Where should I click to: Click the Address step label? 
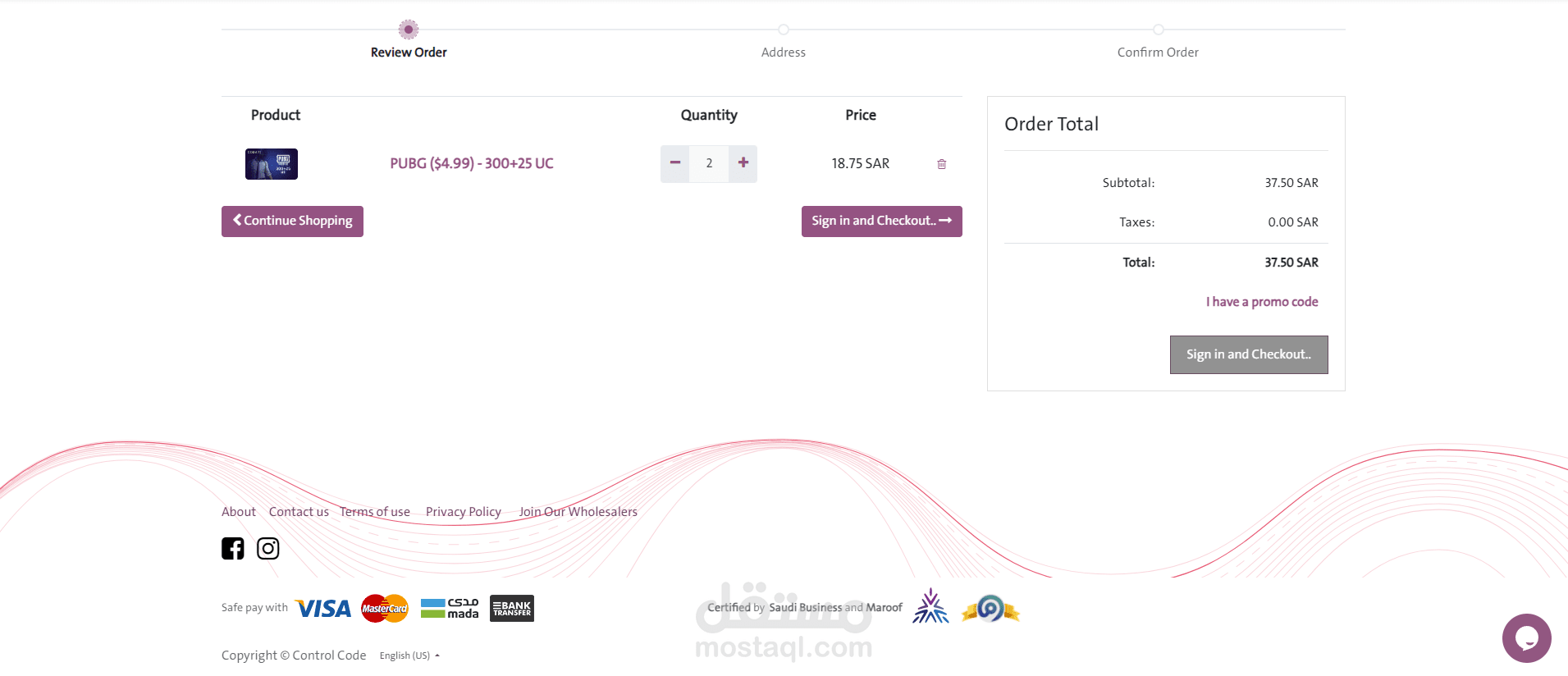pos(784,53)
